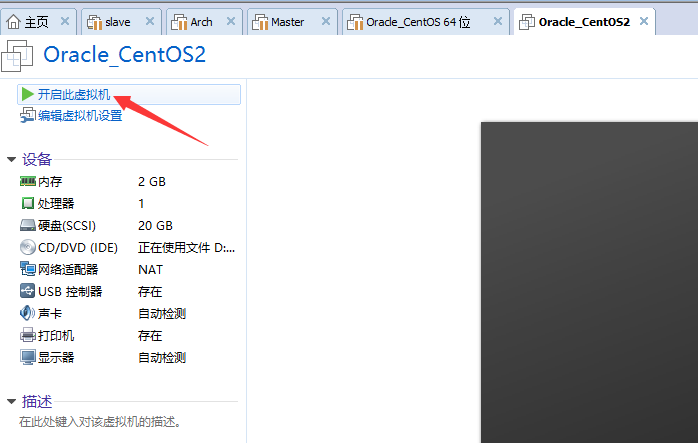
Task: Close the slave tab
Action: (150, 21)
